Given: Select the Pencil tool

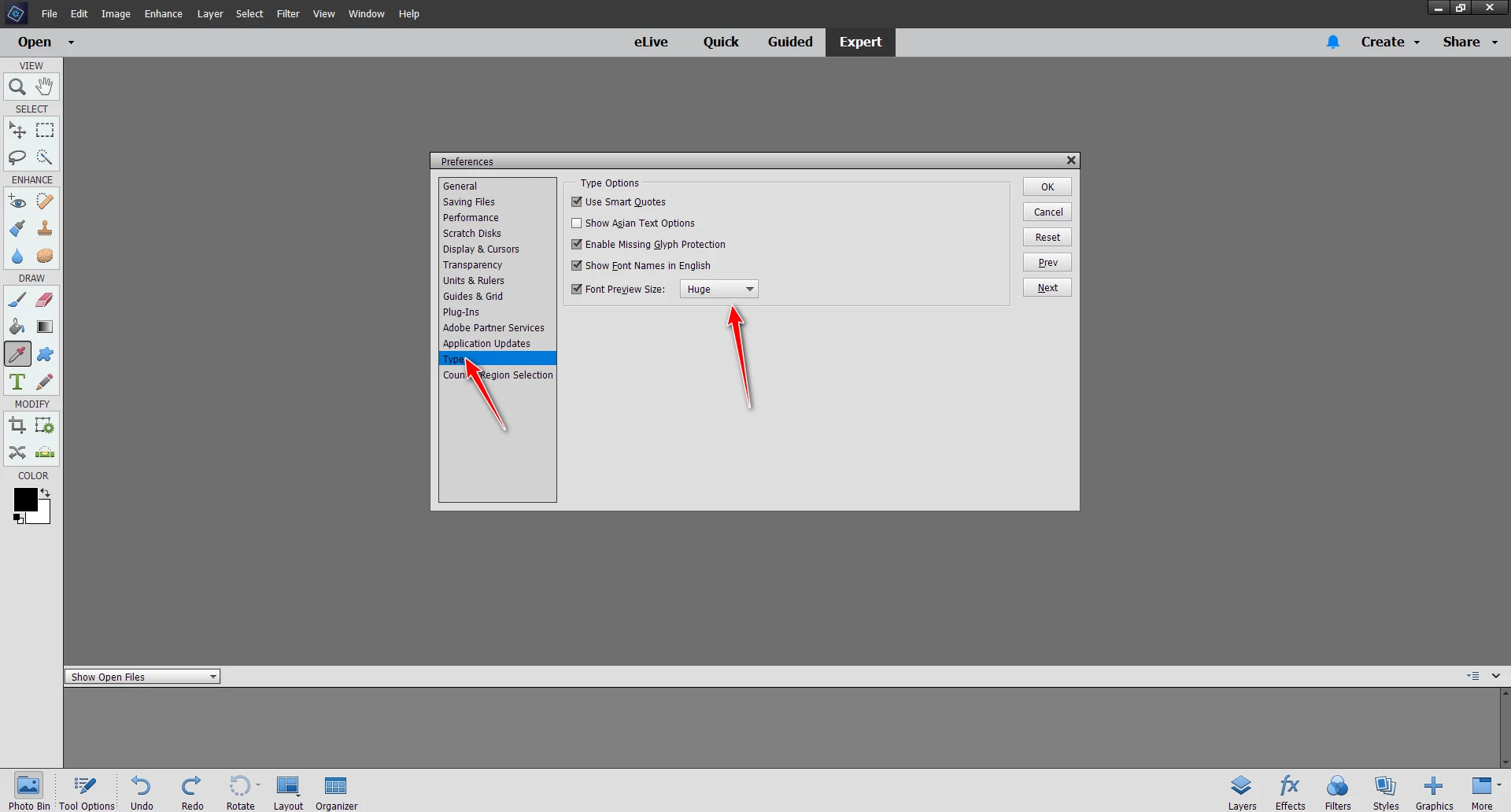Looking at the screenshot, I should point(45,382).
